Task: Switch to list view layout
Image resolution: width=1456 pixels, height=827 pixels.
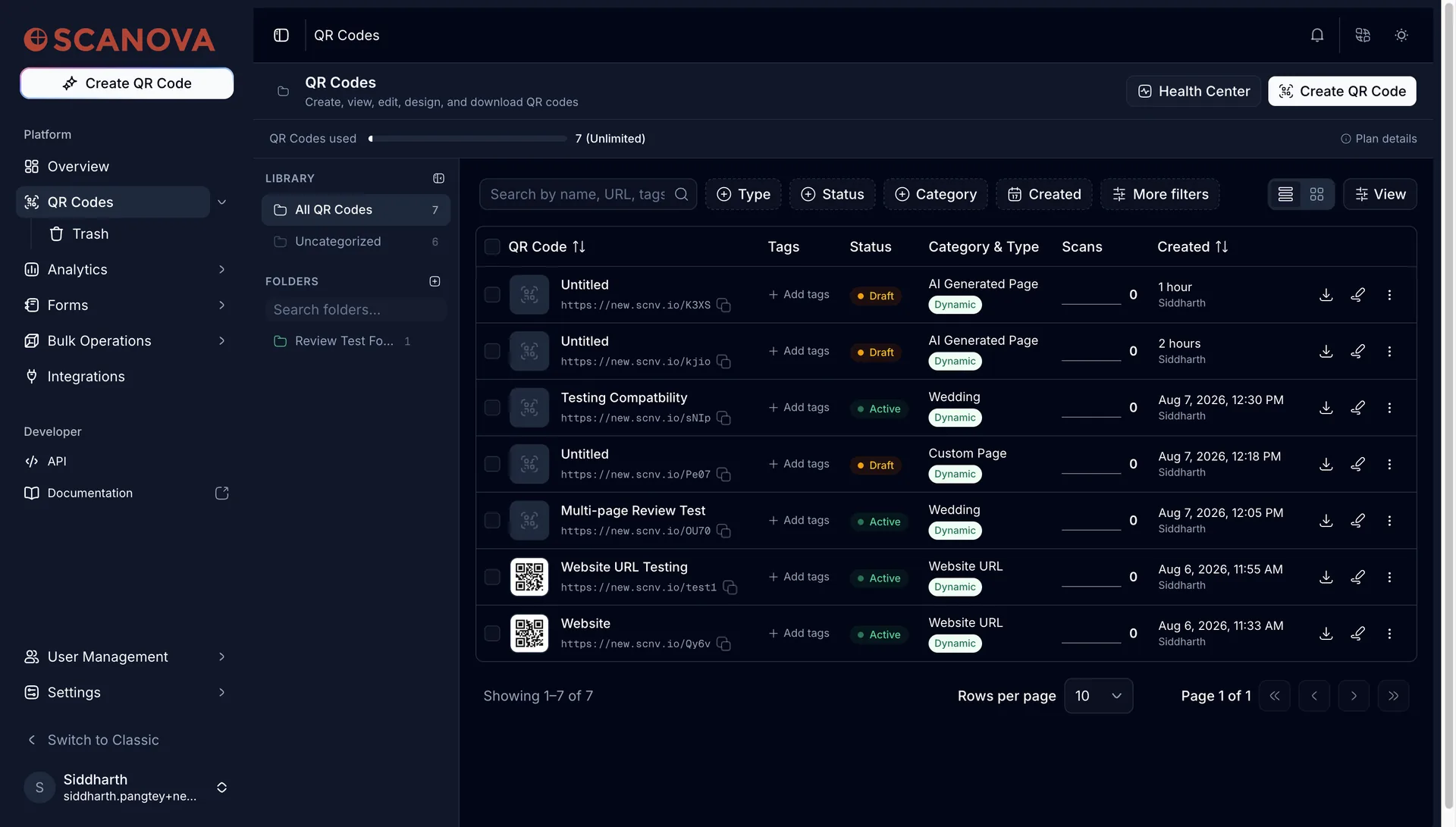Action: pos(1285,195)
